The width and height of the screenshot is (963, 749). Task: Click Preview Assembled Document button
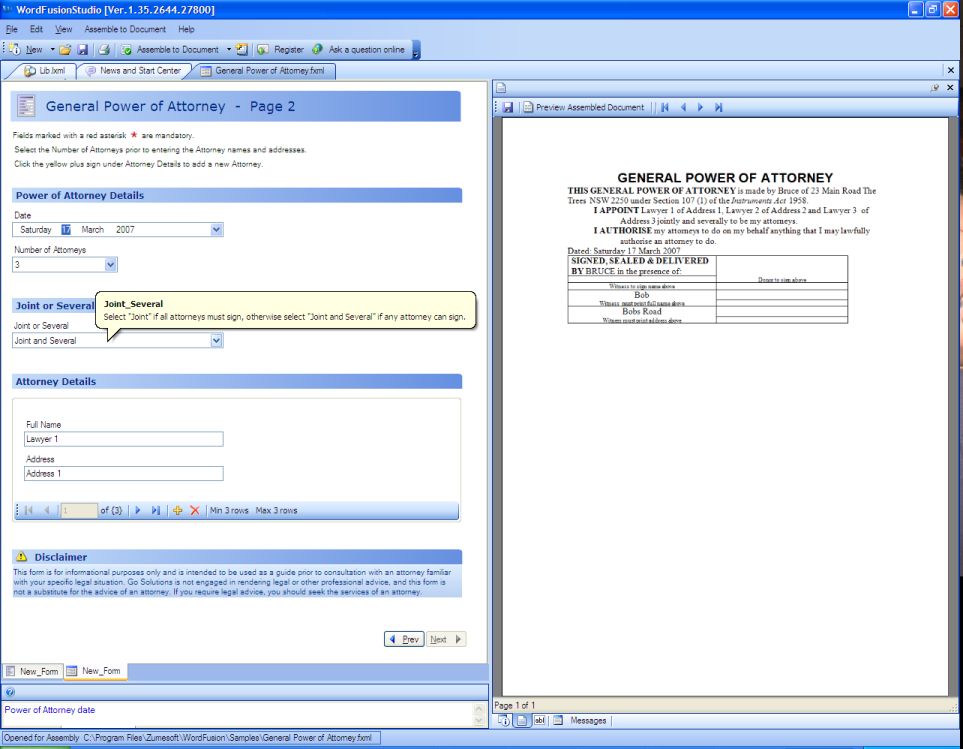coord(583,107)
